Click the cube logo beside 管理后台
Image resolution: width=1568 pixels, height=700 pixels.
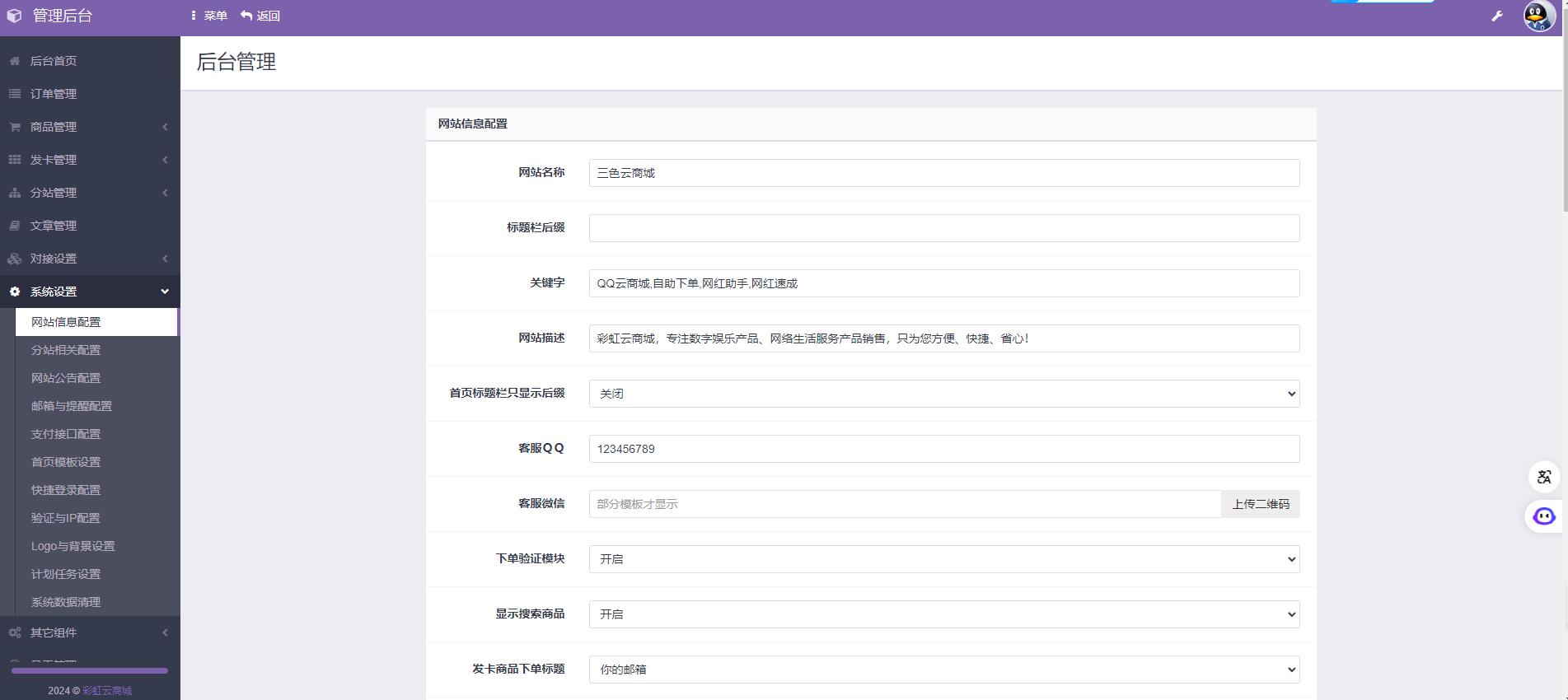tap(15, 16)
